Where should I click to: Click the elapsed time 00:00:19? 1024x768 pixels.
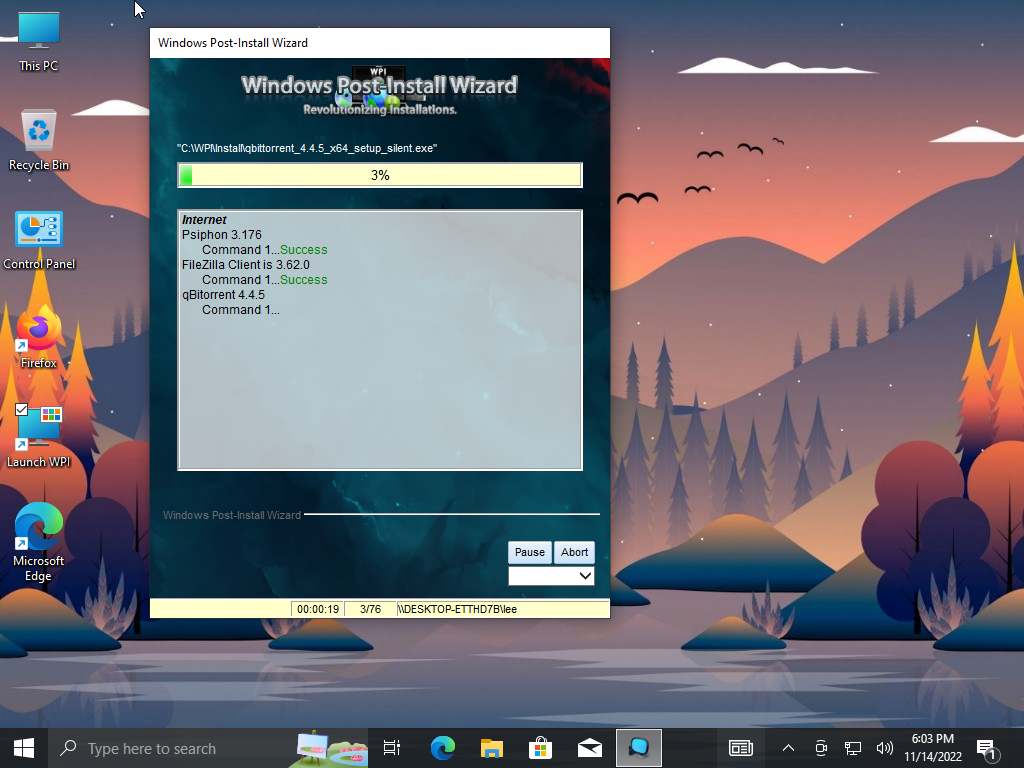click(x=318, y=609)
